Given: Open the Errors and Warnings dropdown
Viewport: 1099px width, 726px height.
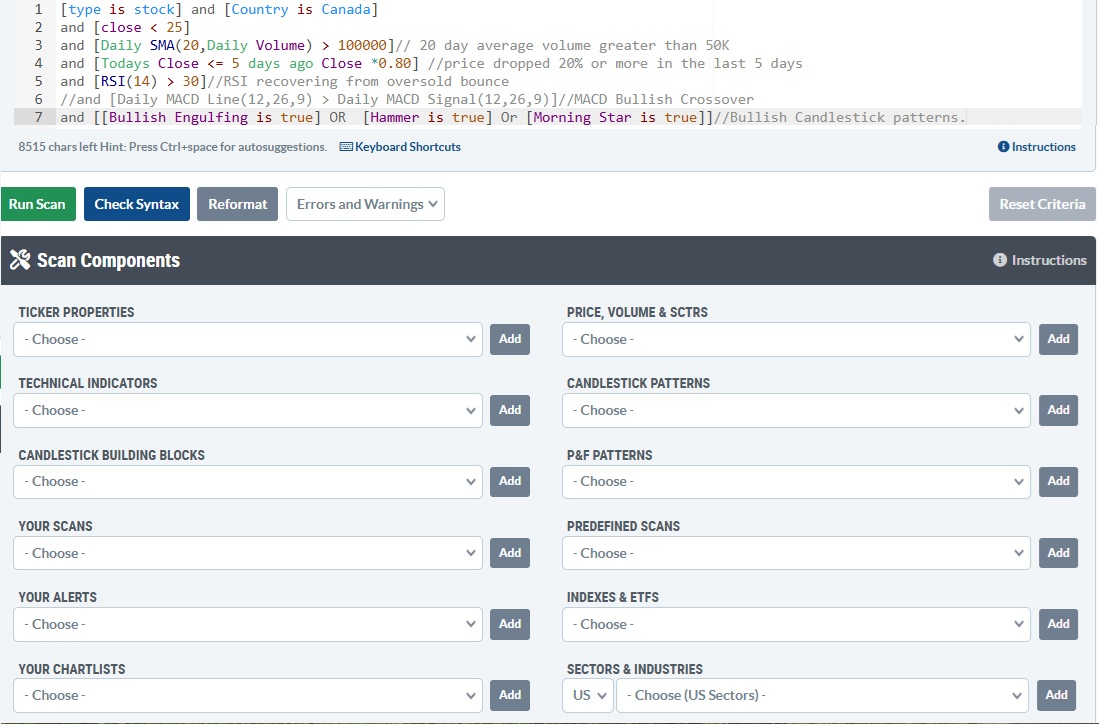Looking at the screenshot, I should point(365,204).
